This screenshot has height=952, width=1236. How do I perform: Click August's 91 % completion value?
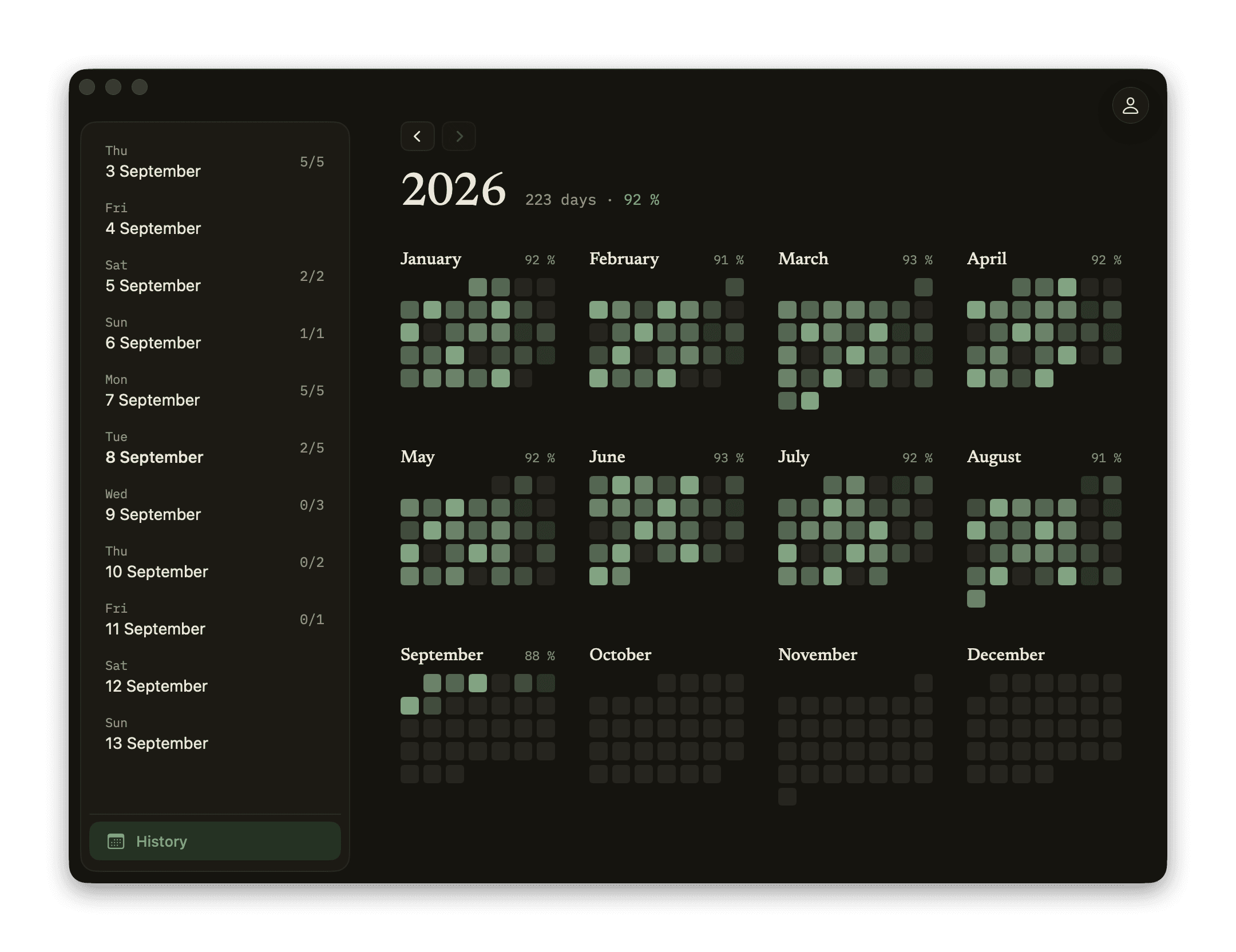coord(1106,458)
